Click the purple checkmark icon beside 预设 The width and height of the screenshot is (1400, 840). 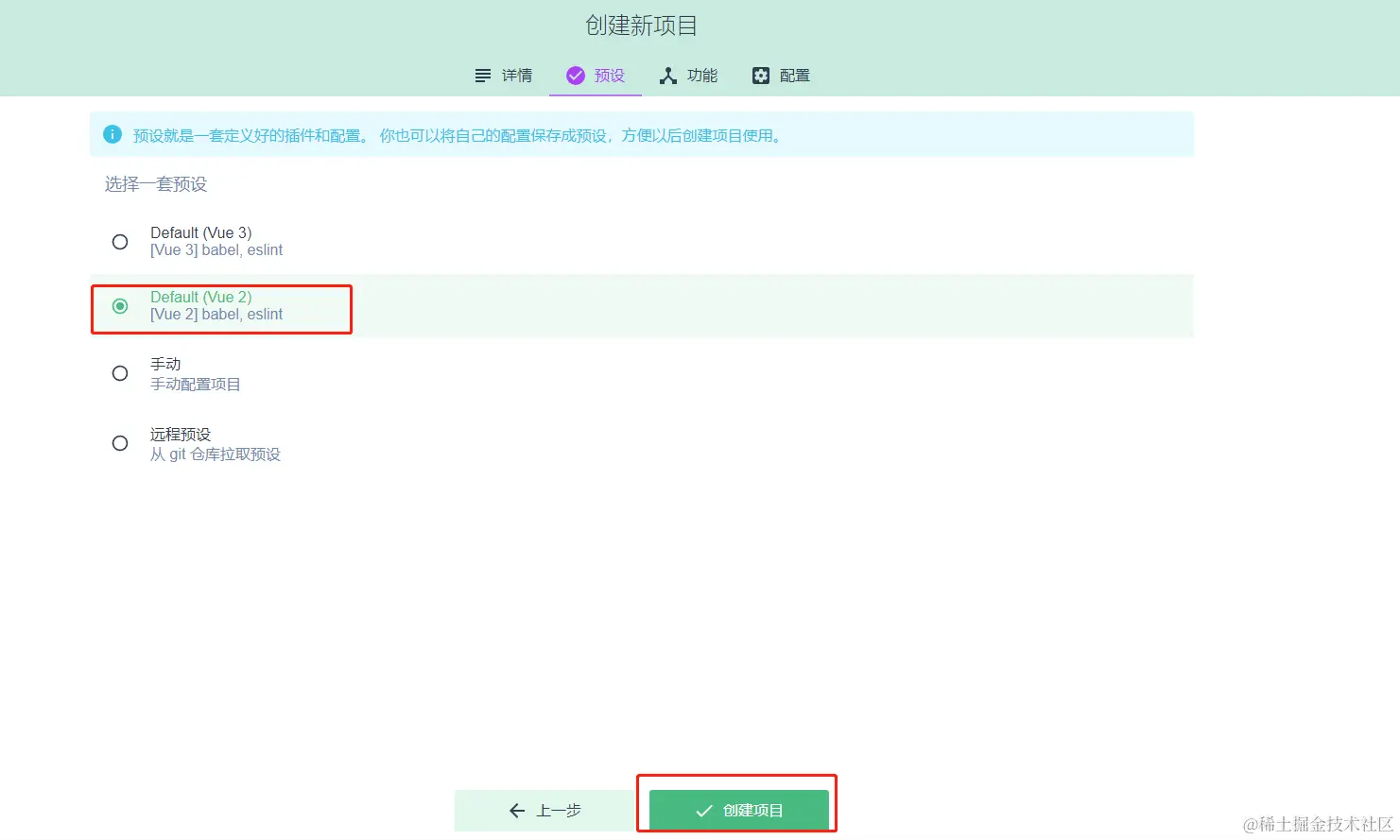pyautogui.click(x=576, y=76)
